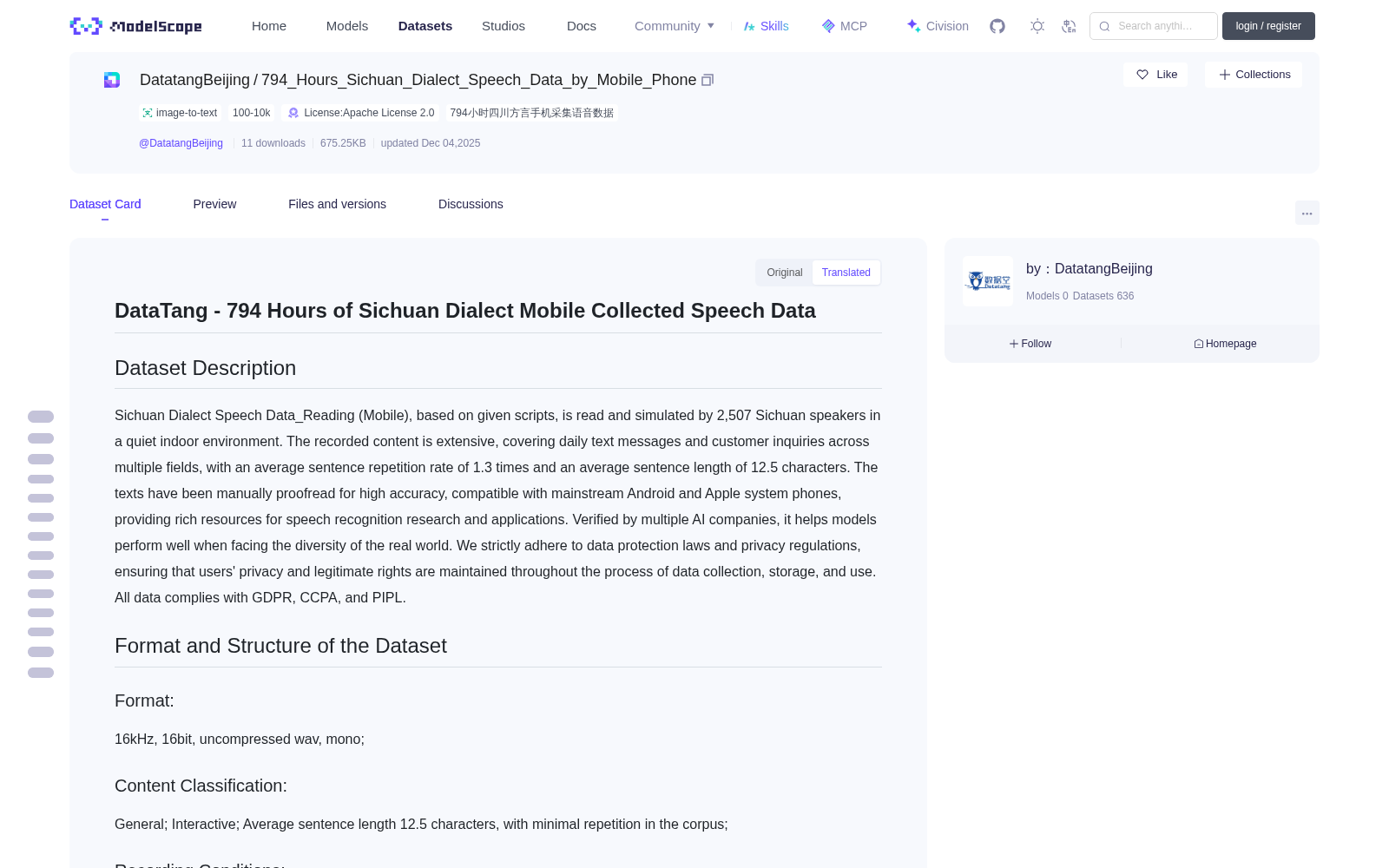This screenshot has width=1389, height=868.
Task: Click the Follow text label
Action: [x=1037, y=344]
